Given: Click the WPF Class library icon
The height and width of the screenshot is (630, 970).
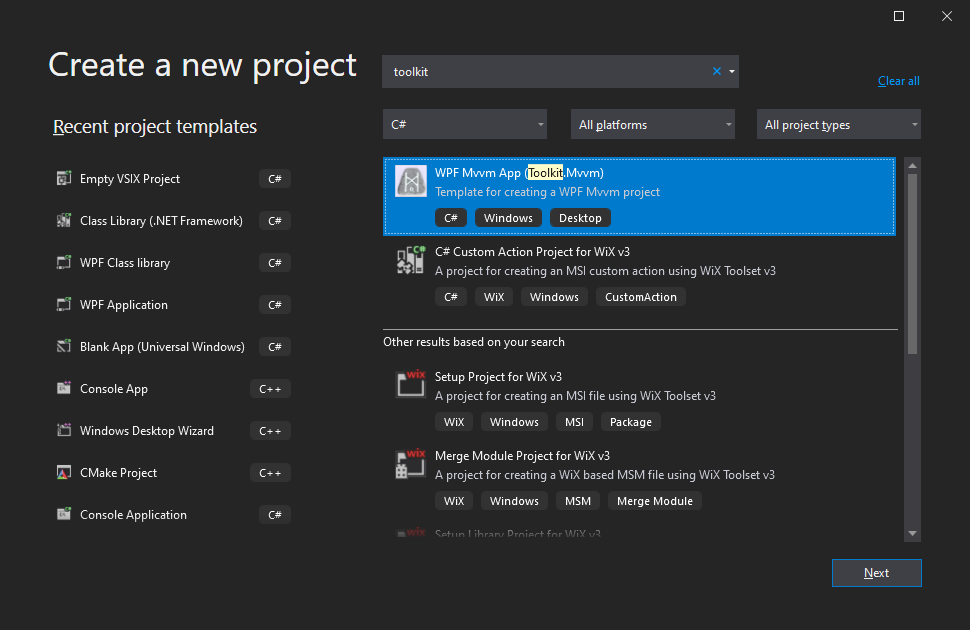Looking at the screenshot, I should point(64,262).
